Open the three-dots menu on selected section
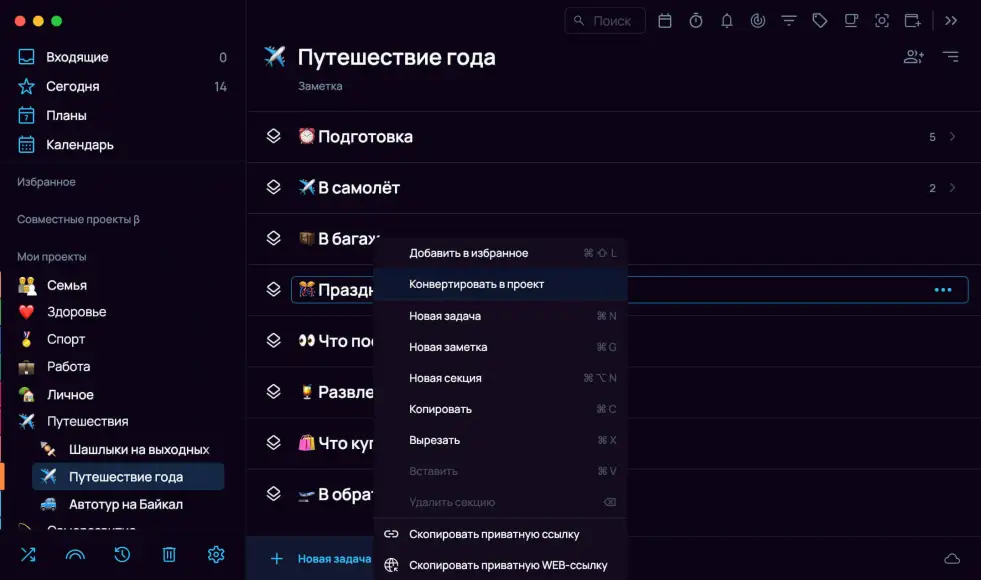This screenshot has height=580, width=981. point(942,290)
